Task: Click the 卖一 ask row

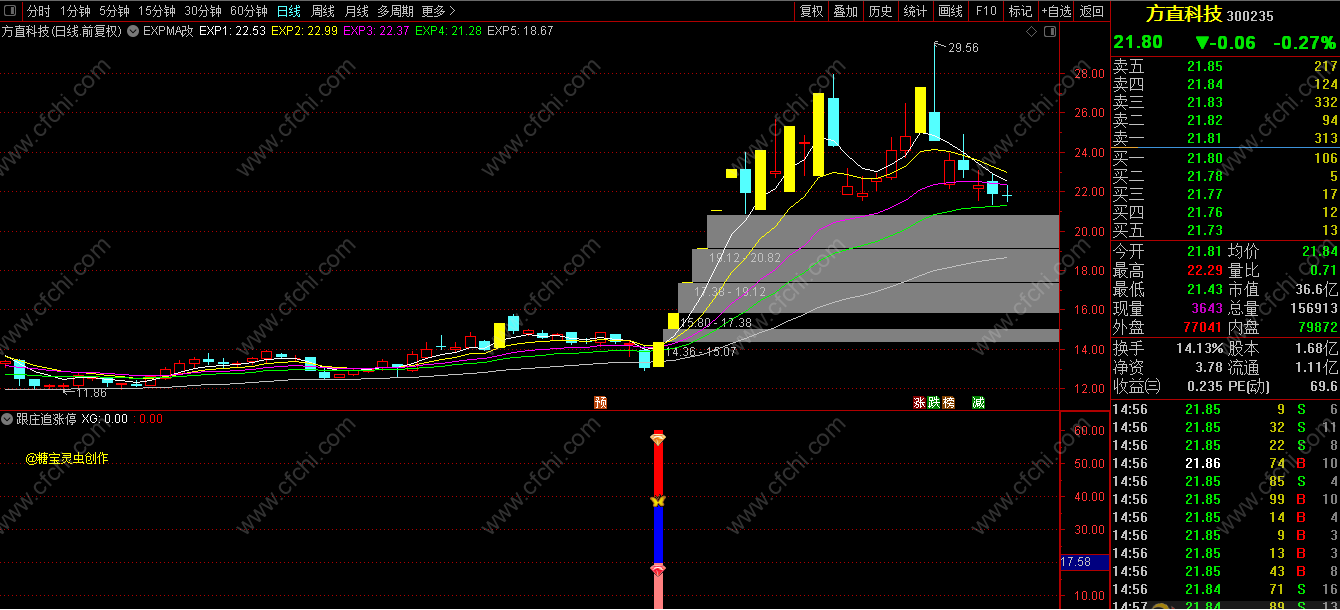Action: tap(1225, 138)
